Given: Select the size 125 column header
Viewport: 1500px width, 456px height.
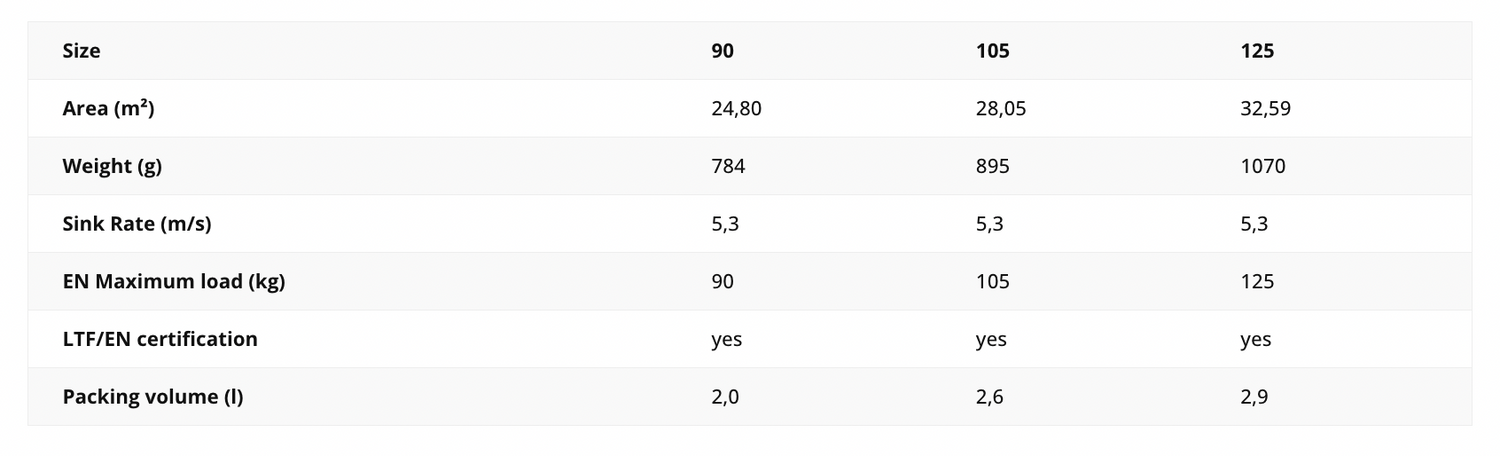Looking at the screenshot, I should pyautogui.click(x=1257, y=51).
